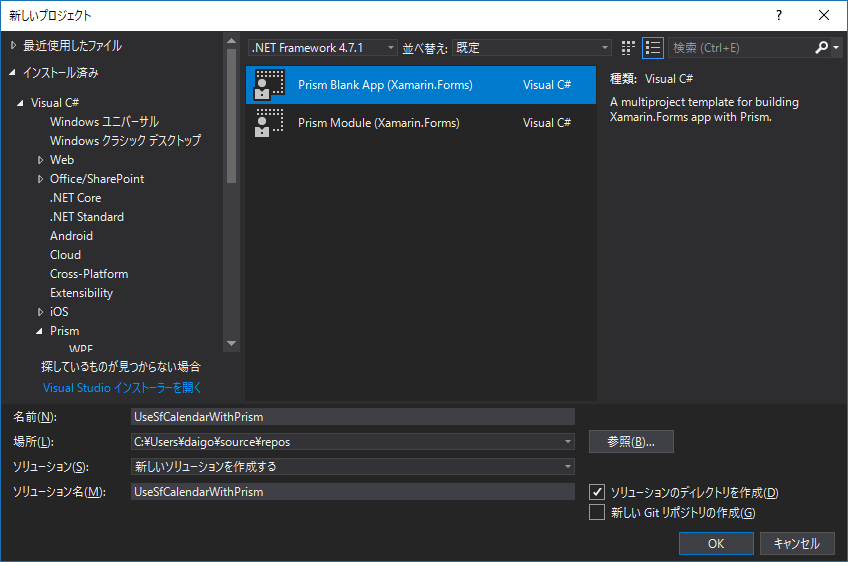848x562 pixels.
Task: Select Cloud category
Action: 65,255
